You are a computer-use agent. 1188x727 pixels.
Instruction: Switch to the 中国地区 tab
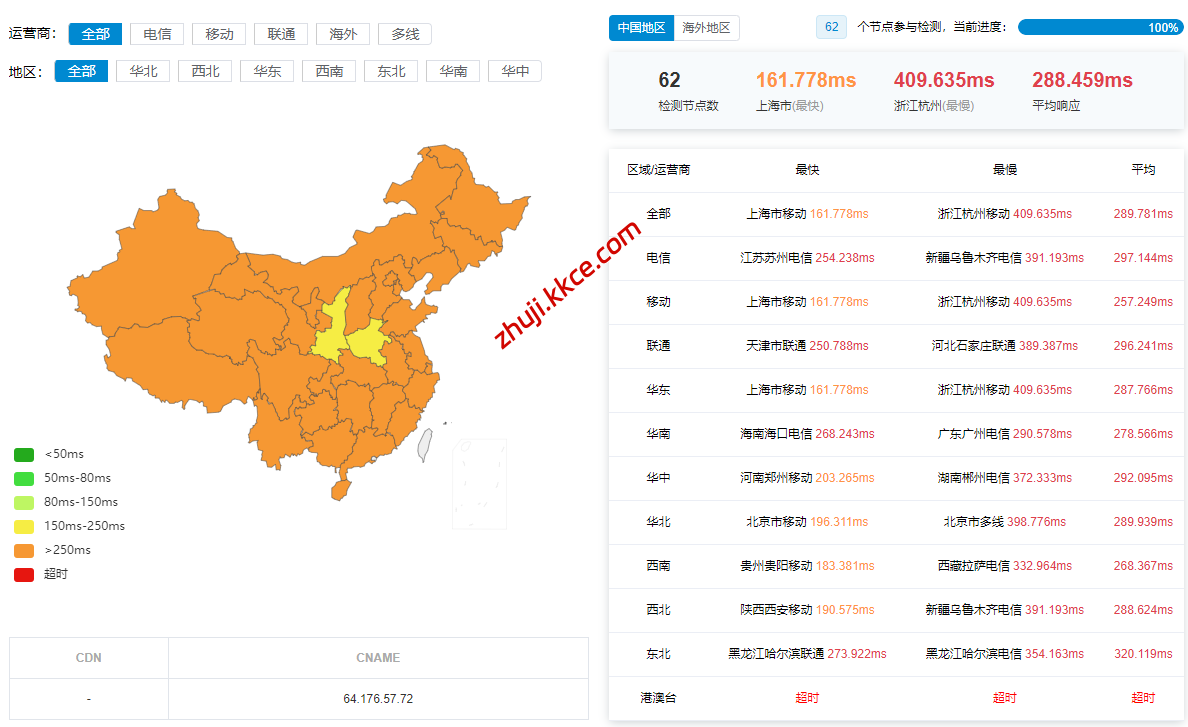pyautogui.click(x=641, y=28)
